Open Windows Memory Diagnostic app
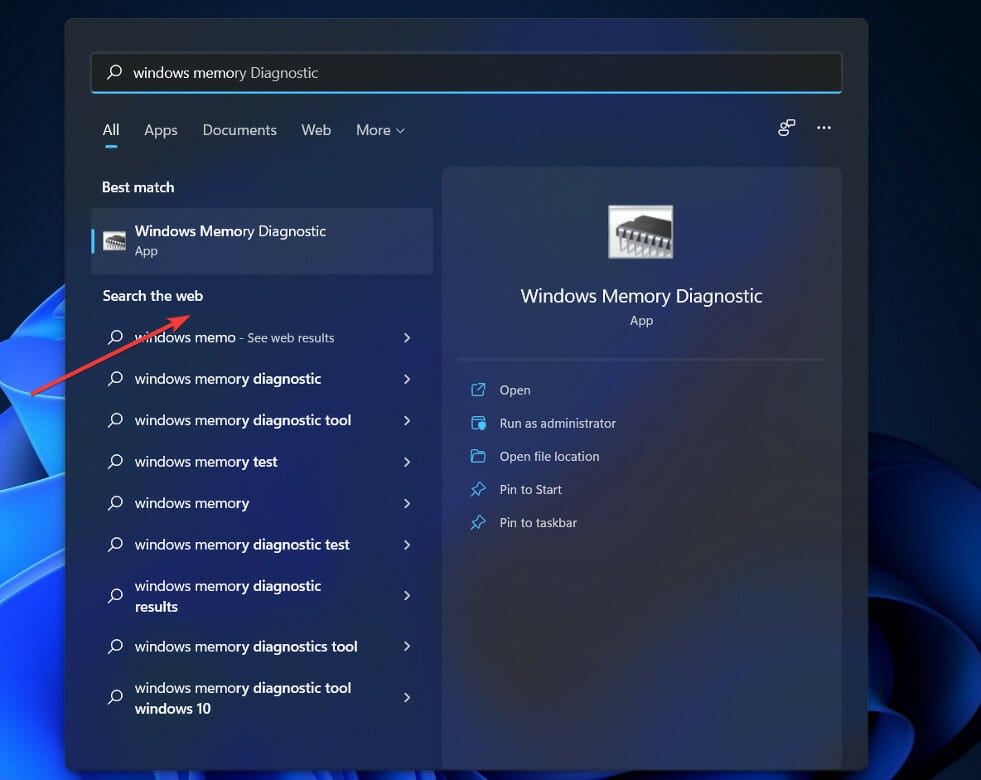Viewport: 981px width, 780px height. coord(229,240)
